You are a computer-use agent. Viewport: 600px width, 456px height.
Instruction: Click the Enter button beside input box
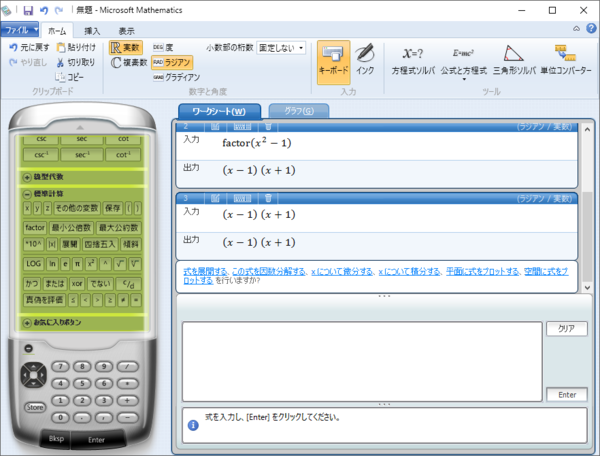[x=567, y=395]
